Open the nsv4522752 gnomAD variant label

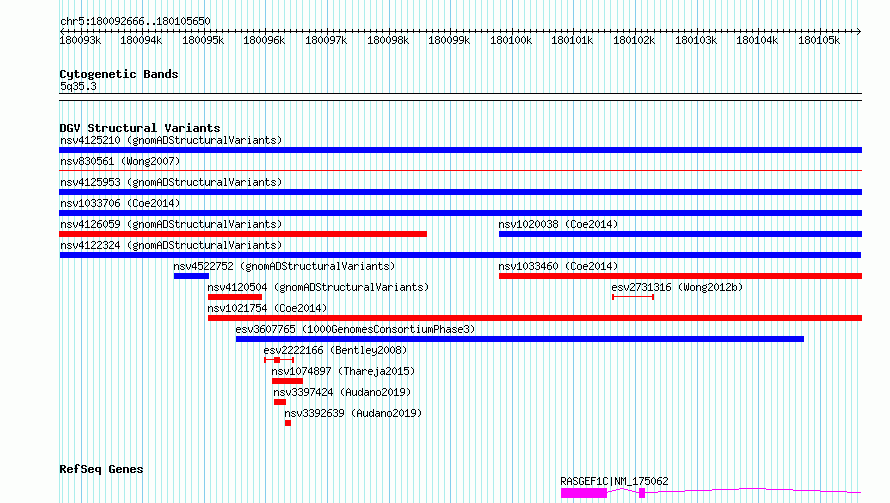[x=284, y=266]
